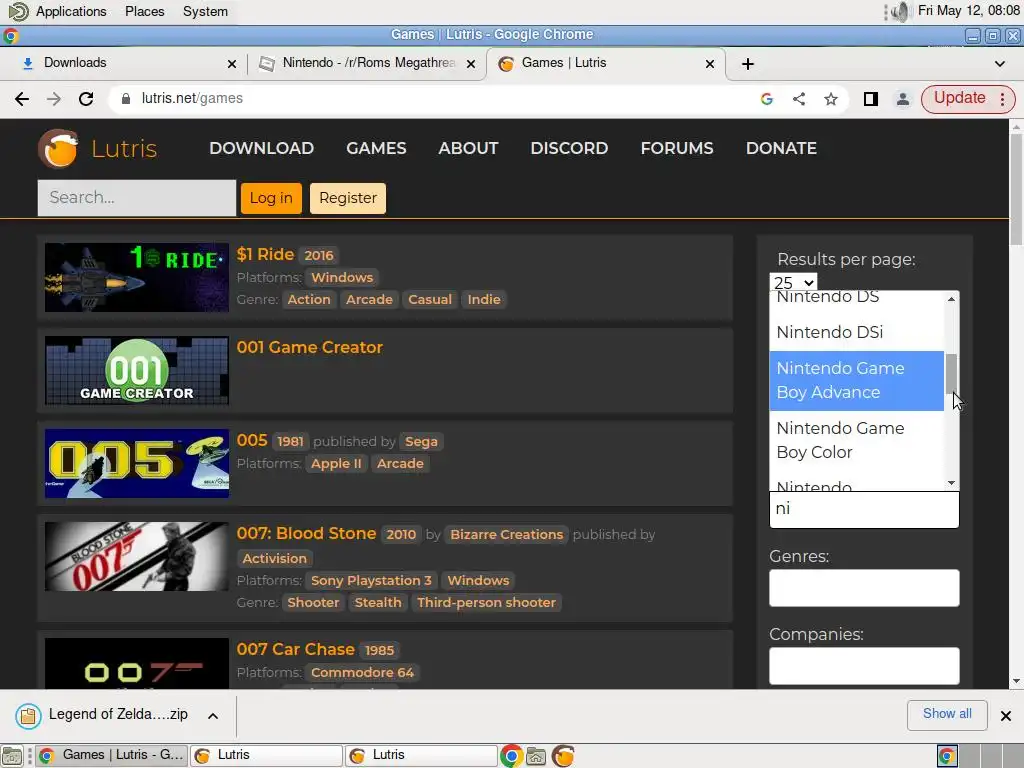The height and width of the screenshot is (768, 1024).
Task: Bookmark this page with star icon
Action: 831,99
